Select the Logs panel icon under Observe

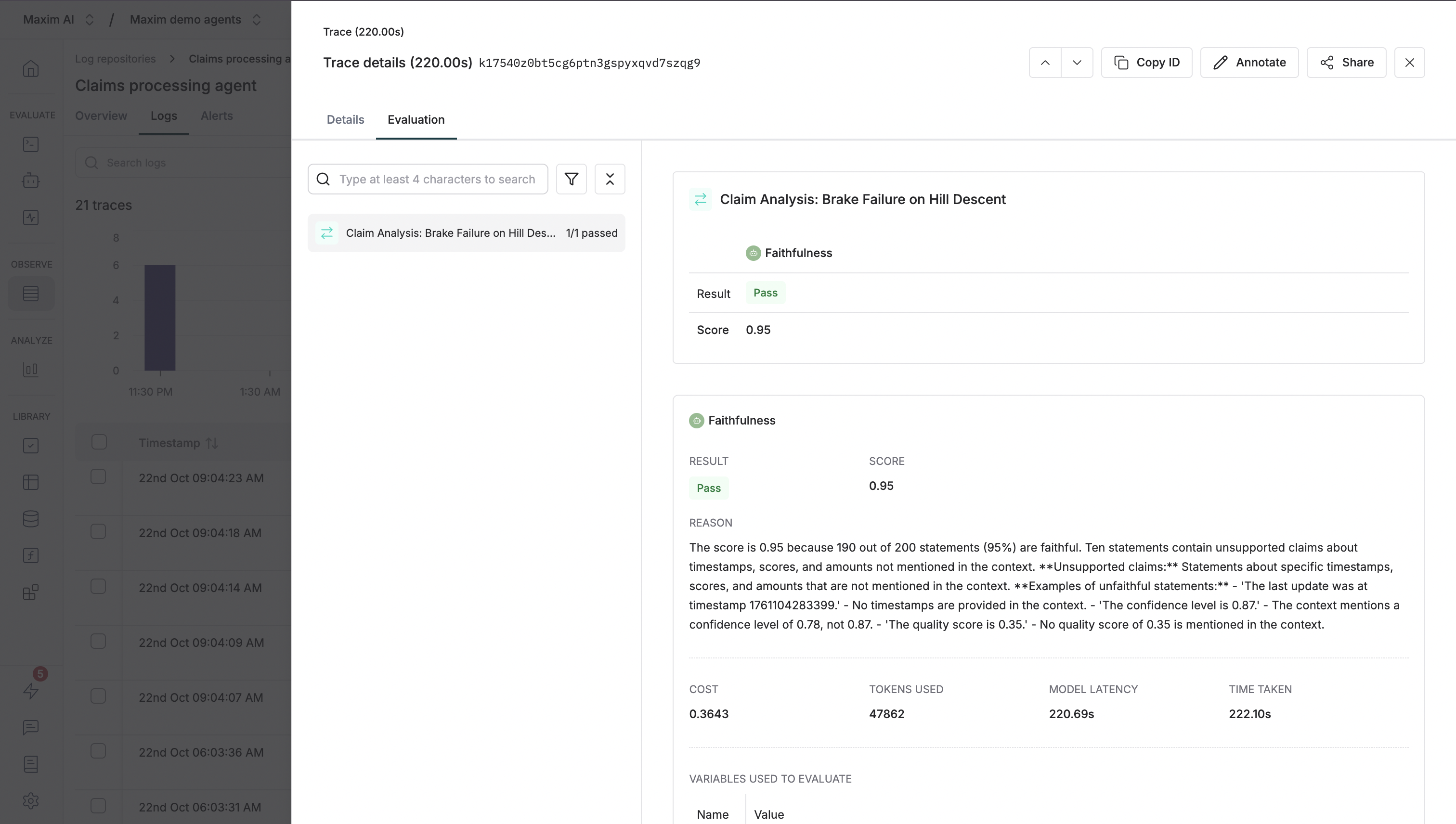coord(31,293)
